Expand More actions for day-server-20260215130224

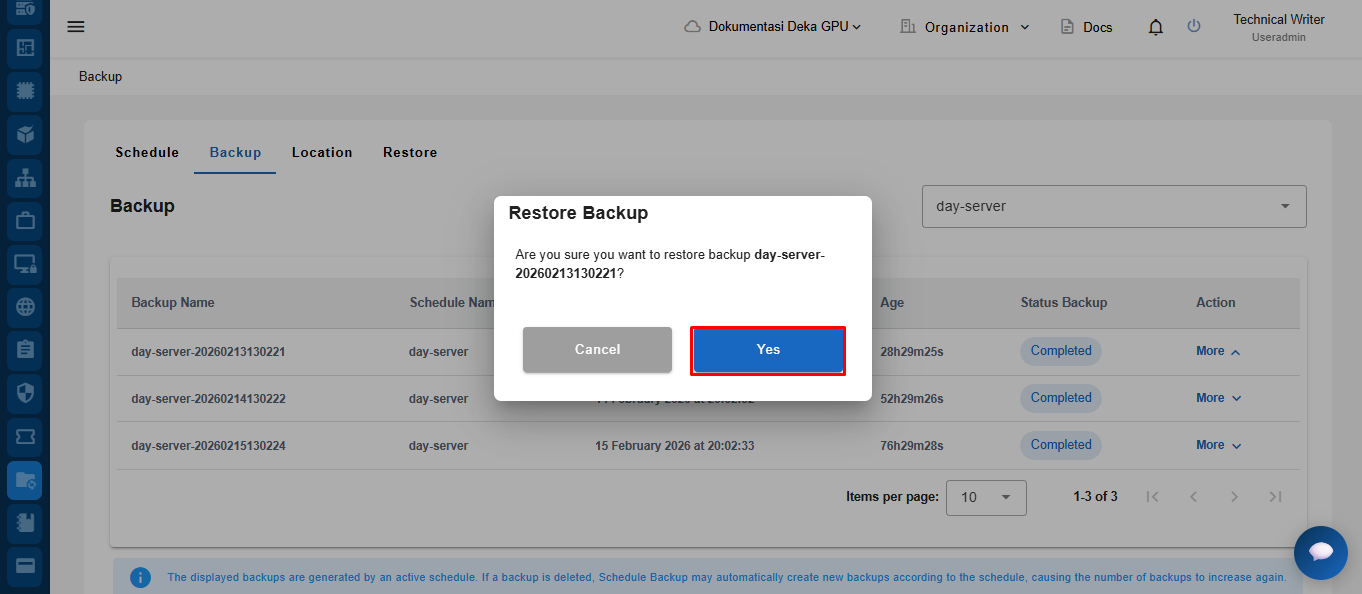1218,445
